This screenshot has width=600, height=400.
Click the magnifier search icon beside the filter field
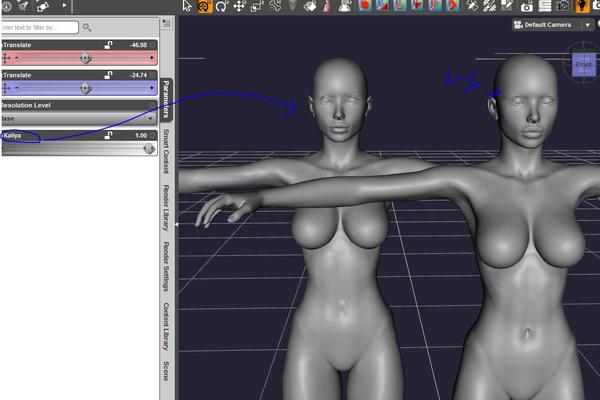point(87,27)
